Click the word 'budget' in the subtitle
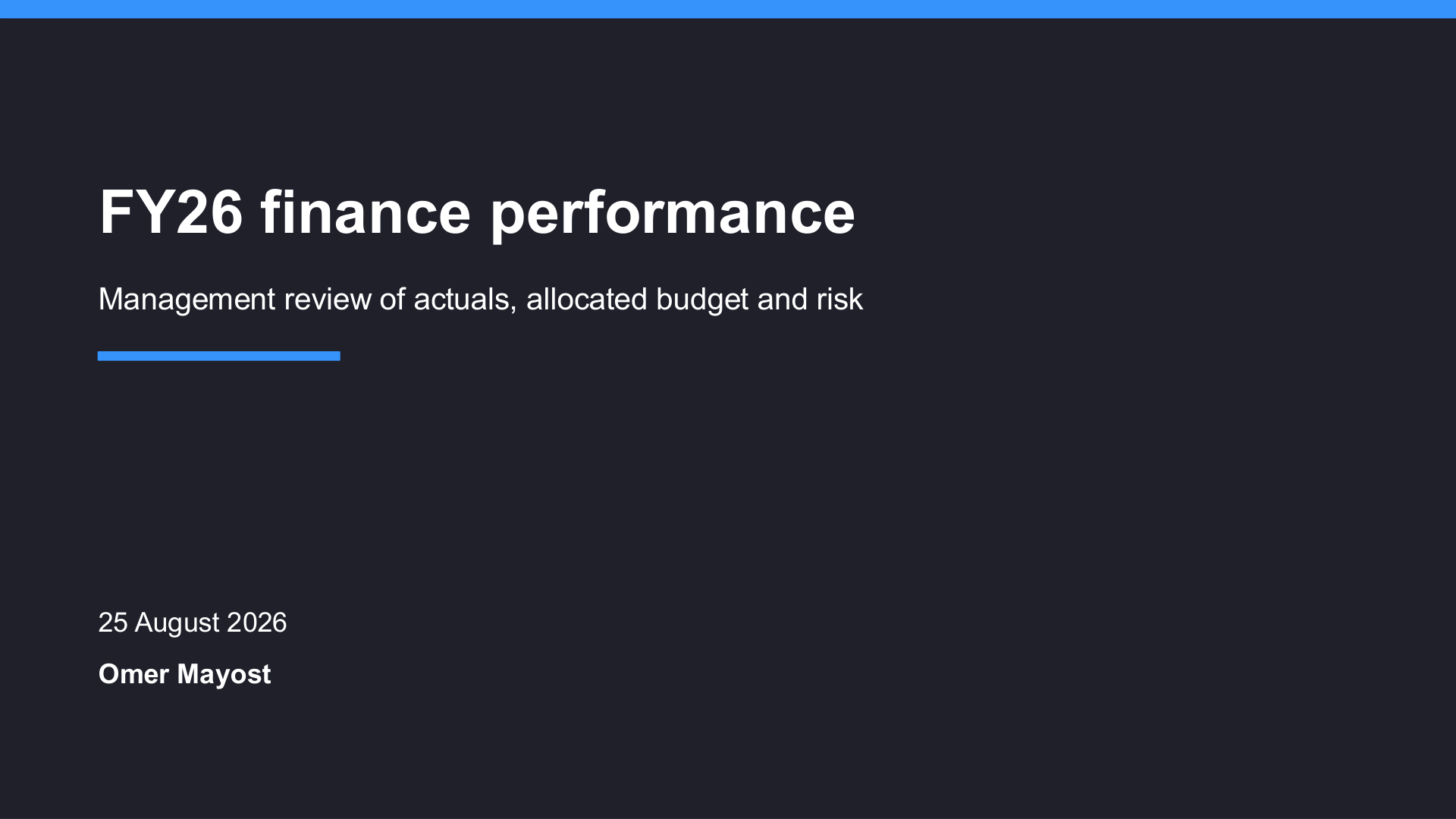Screen dimensions: 1456x819 [702, 300]
